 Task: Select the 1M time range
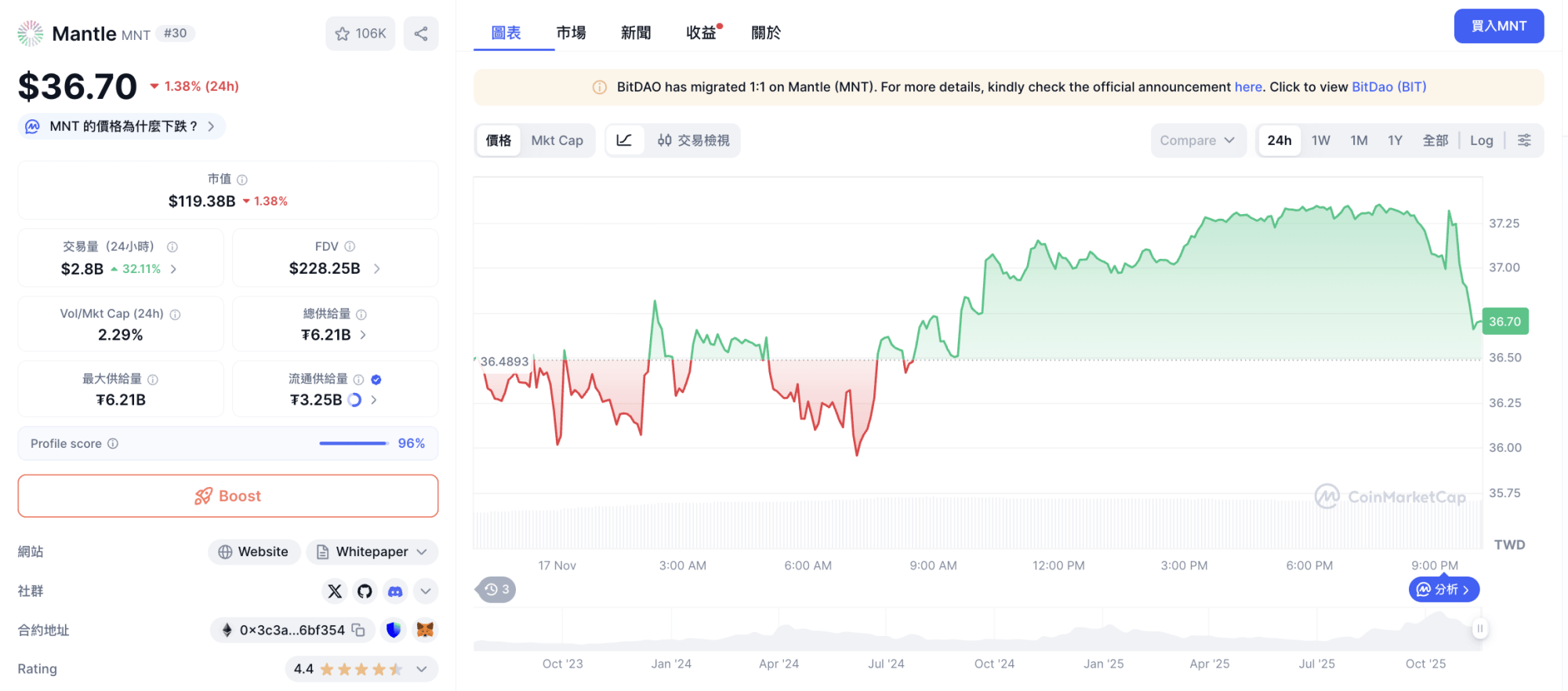[1359, 140]
